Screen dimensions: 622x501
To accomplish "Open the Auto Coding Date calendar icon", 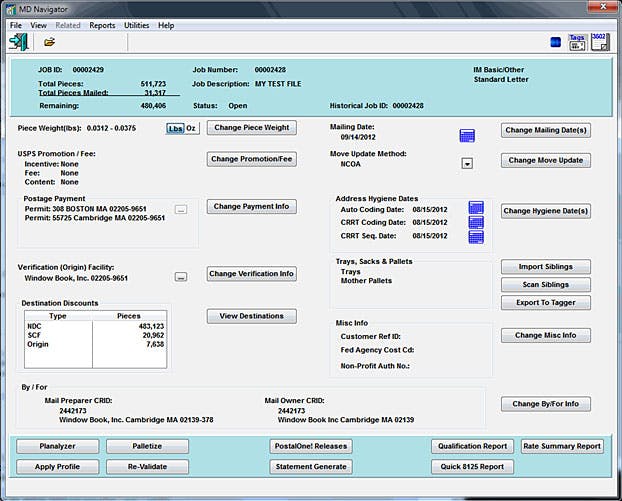I will 476,207.
